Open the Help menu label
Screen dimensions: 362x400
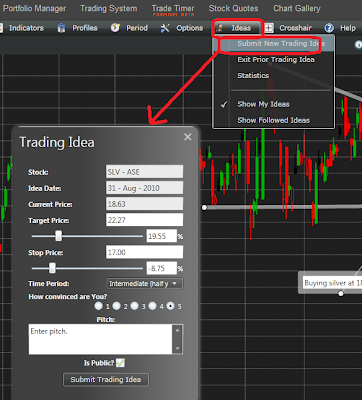(x=348, y=28)
